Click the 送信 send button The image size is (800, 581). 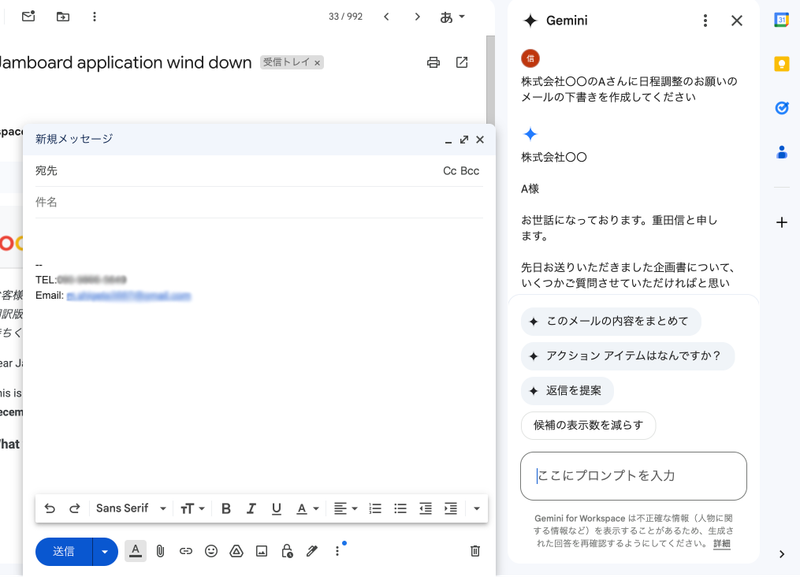pos(64,551)
